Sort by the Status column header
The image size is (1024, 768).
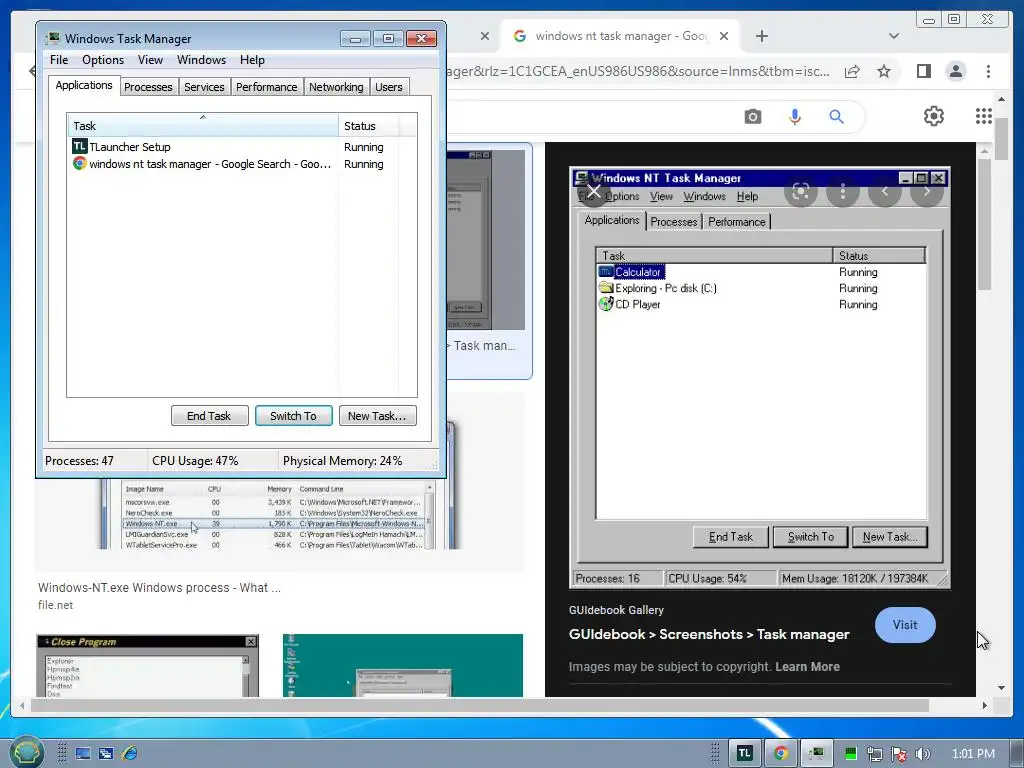[368, 125]
